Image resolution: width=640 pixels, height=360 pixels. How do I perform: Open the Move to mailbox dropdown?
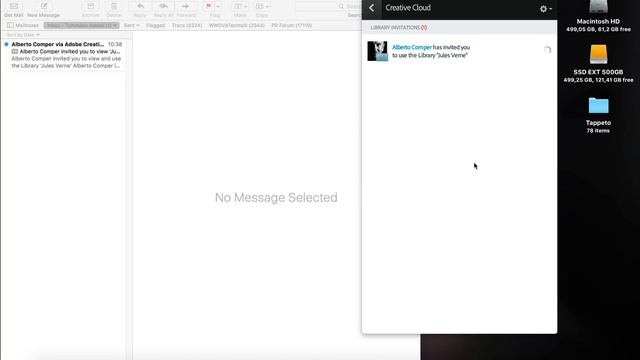point(240,6)
